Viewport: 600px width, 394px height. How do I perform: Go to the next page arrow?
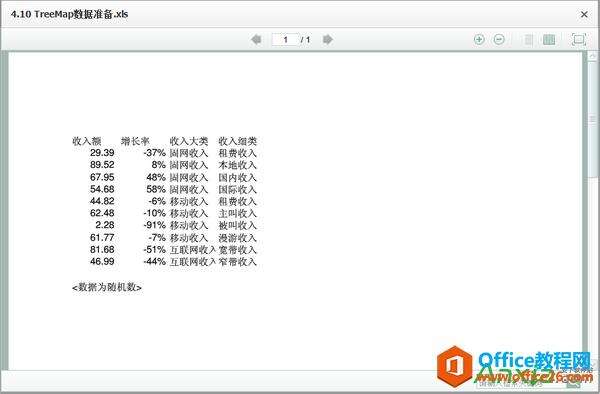(x=328, y=39)
